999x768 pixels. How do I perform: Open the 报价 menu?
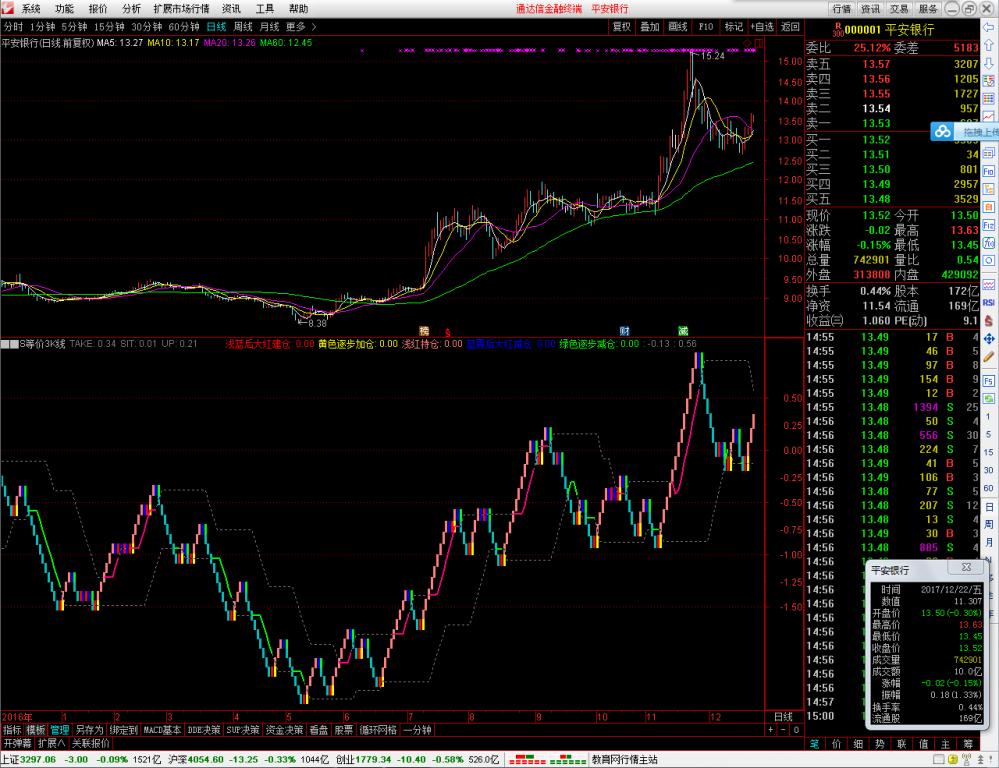tap(98, 8)
